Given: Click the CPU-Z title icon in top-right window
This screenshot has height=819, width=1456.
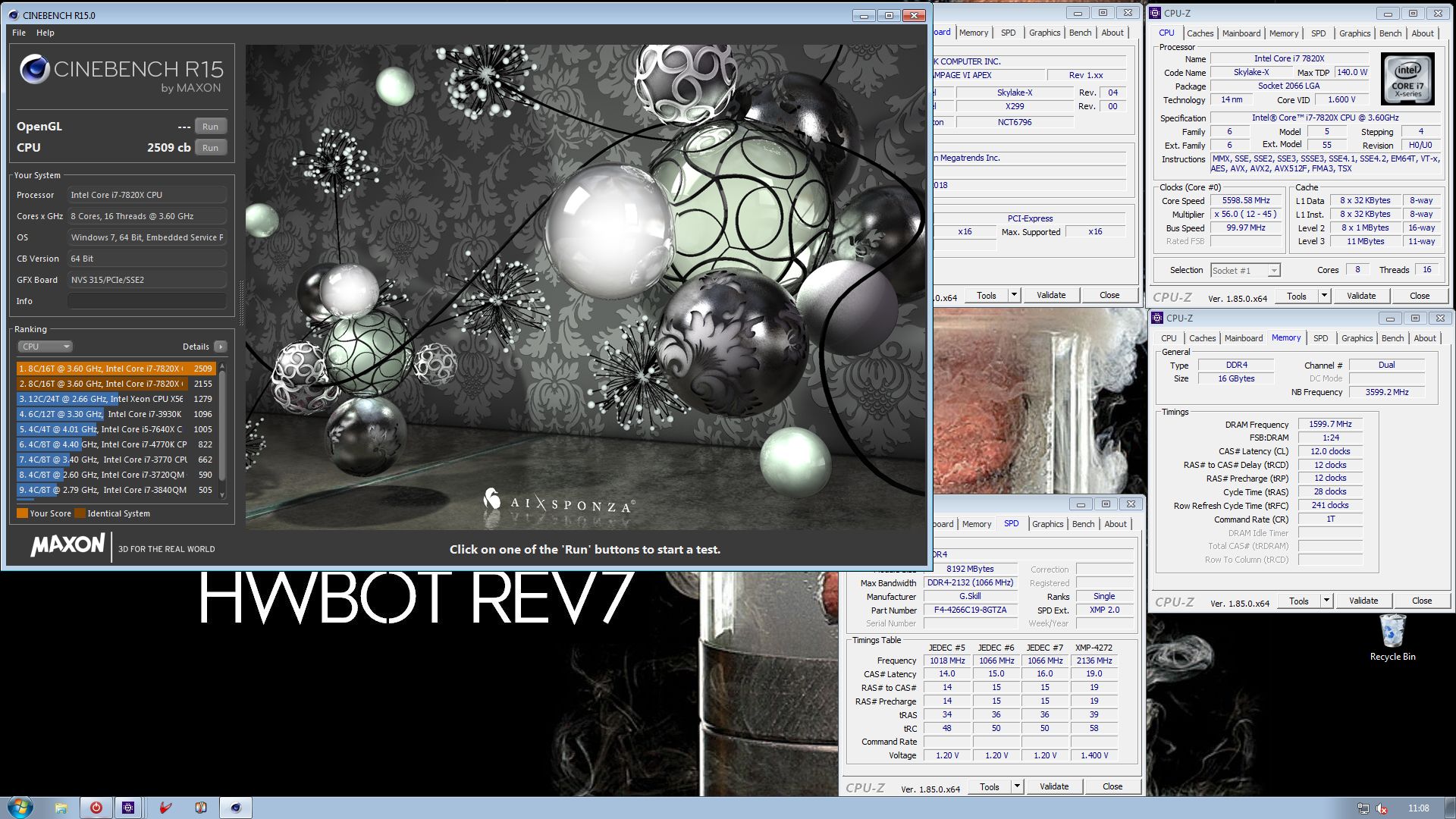Looking at the screenshot, I should coord(1155,13).
